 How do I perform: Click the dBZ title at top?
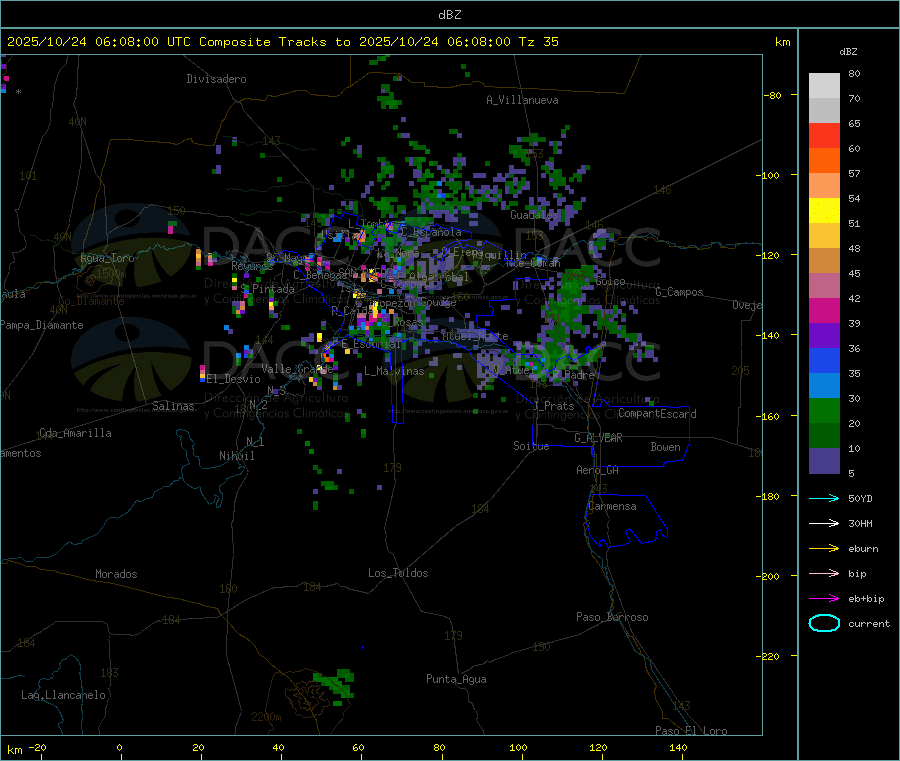449,15
